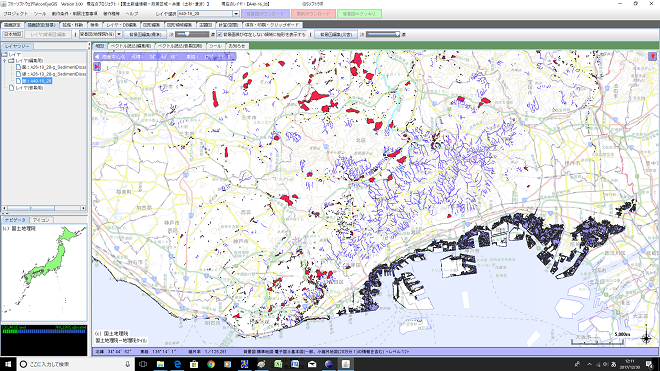
Task: Select the 地図 map view tab
Action: coord(100,46)
